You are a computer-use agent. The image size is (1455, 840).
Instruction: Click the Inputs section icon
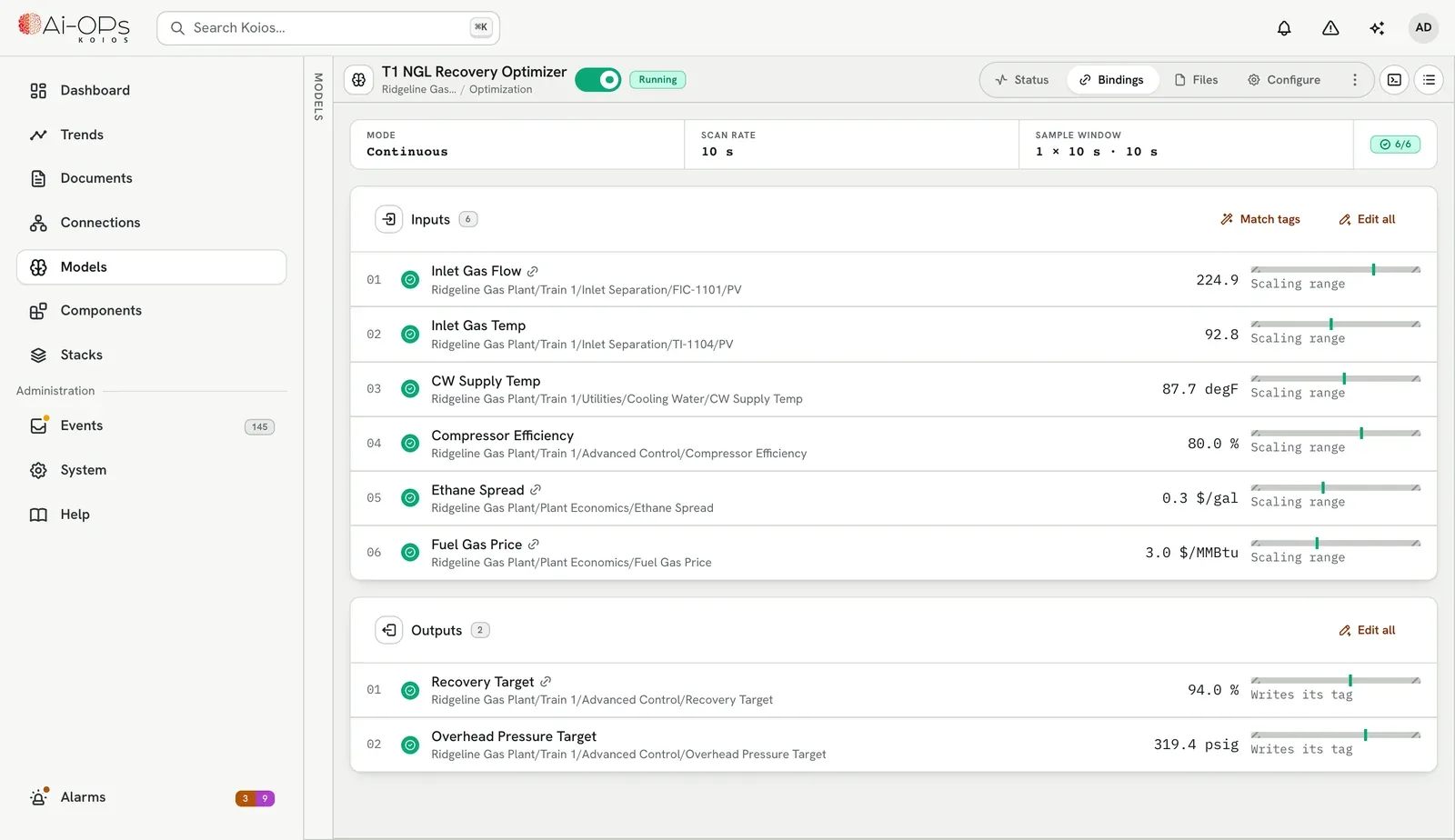tap(389, 219)
